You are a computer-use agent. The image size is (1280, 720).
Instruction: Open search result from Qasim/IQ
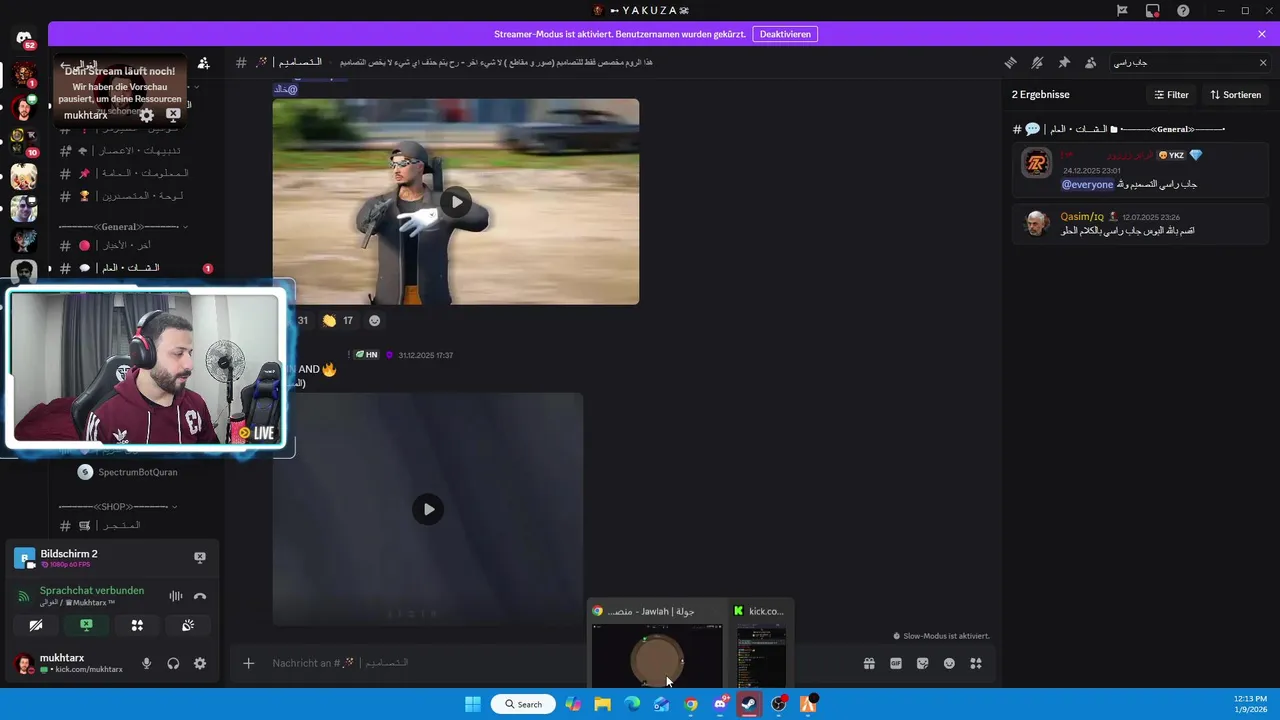point(1140,224)
